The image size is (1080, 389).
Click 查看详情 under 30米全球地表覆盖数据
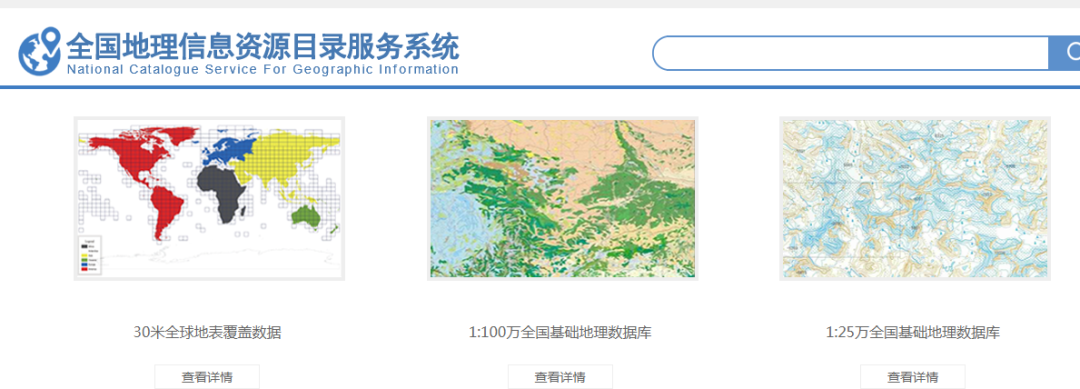[x=207, y=377]
